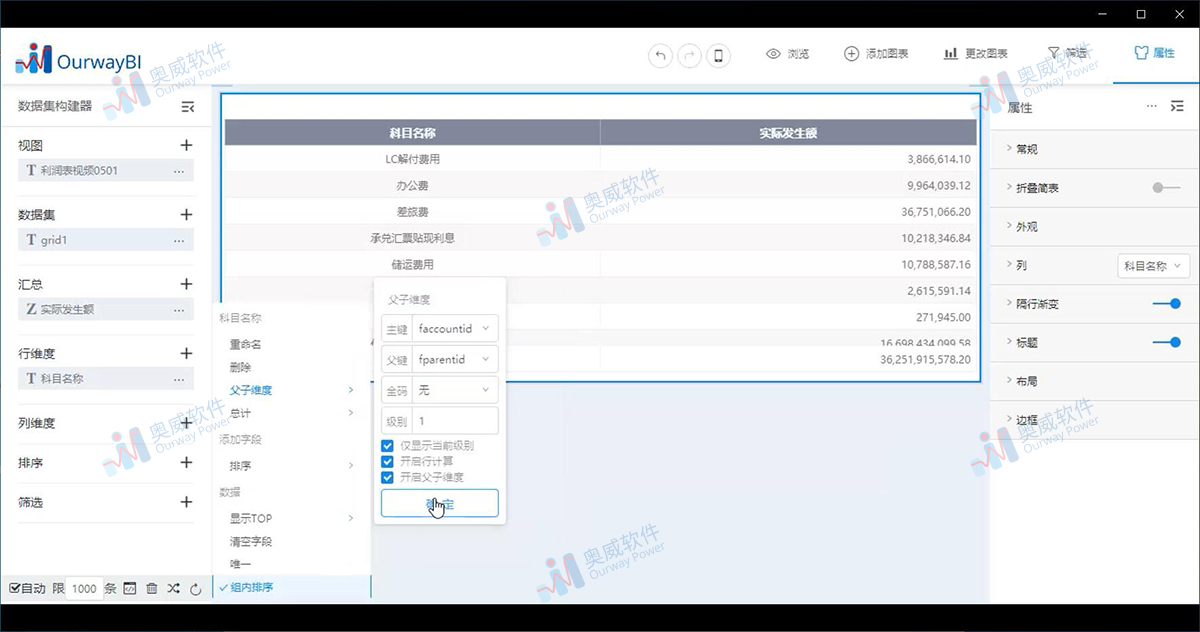Image resolution: width=1200 pixels, height=632 pixels.
Task: Add a 筛选 condition with plus icon
Action: pyautogui.click(x=186, y=502)
